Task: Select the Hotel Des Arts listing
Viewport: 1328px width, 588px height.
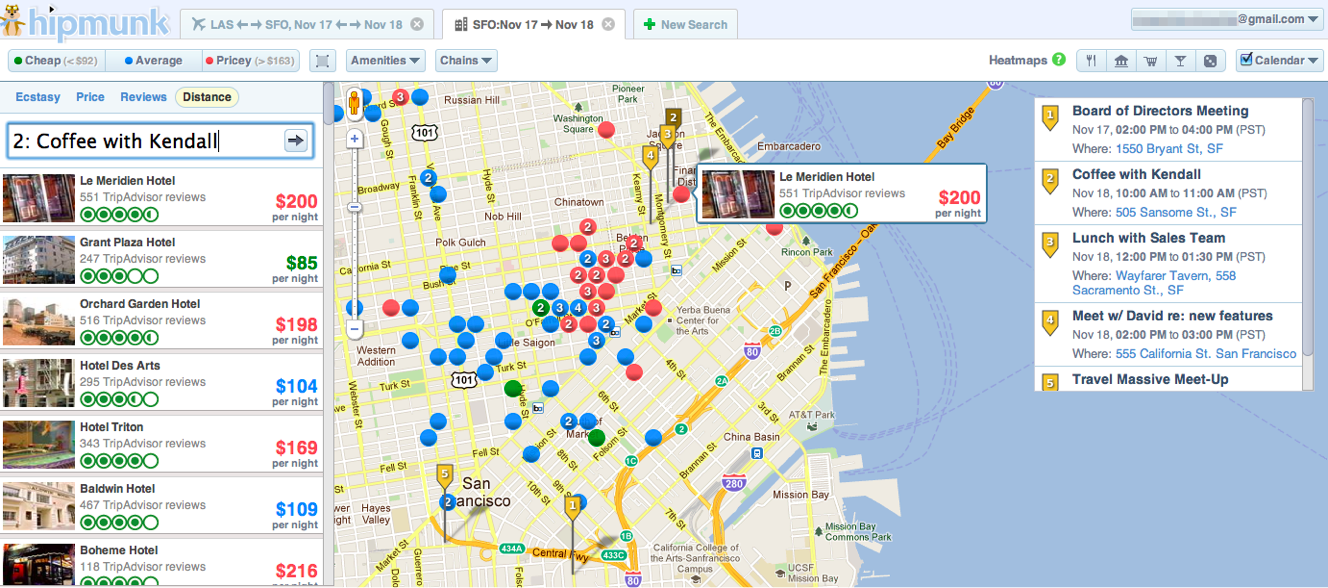Action: [161, 383]
